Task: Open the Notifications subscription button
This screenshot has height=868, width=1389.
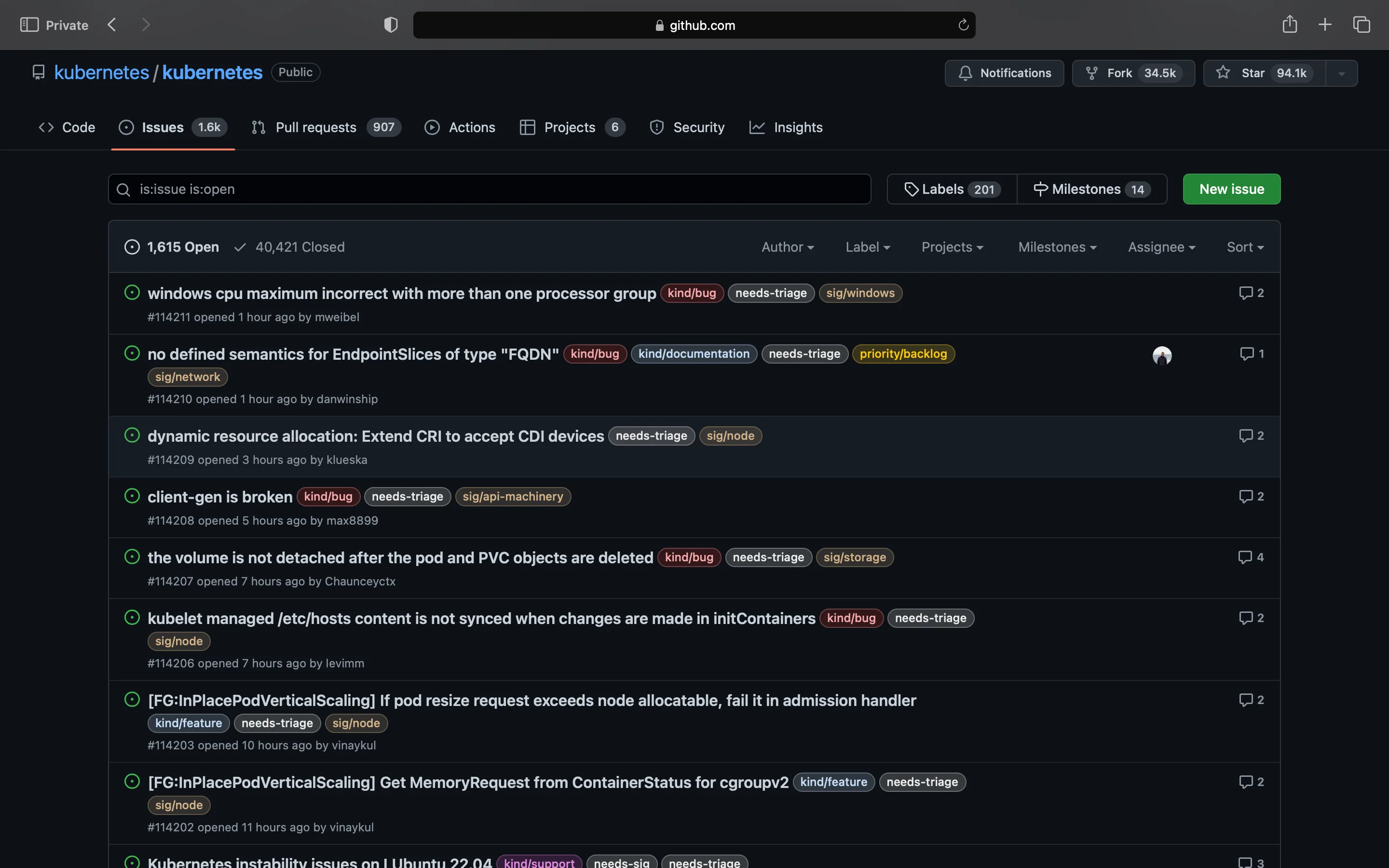Action: [1004, 73]
